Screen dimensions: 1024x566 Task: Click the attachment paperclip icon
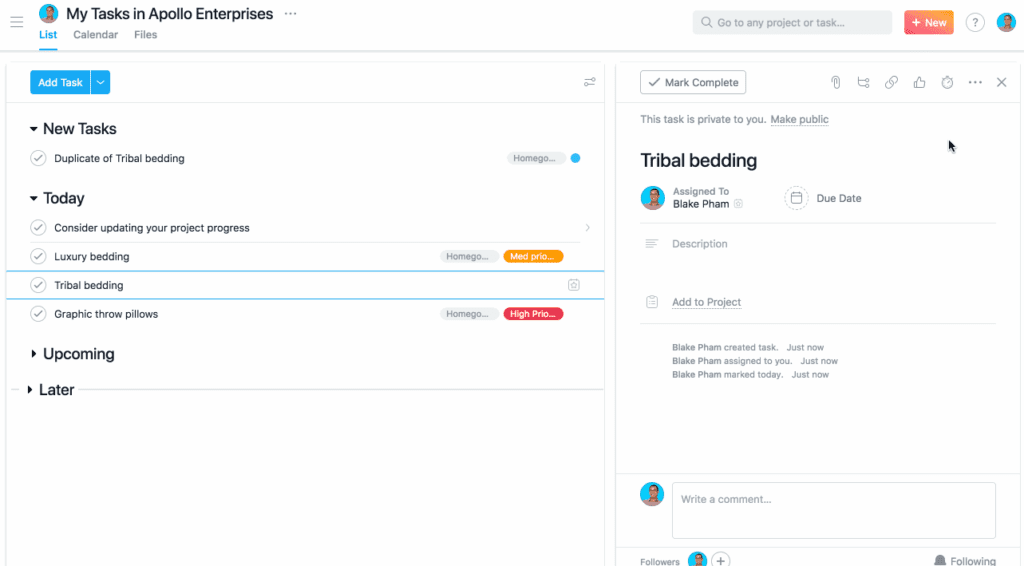[x=835, y=83]
